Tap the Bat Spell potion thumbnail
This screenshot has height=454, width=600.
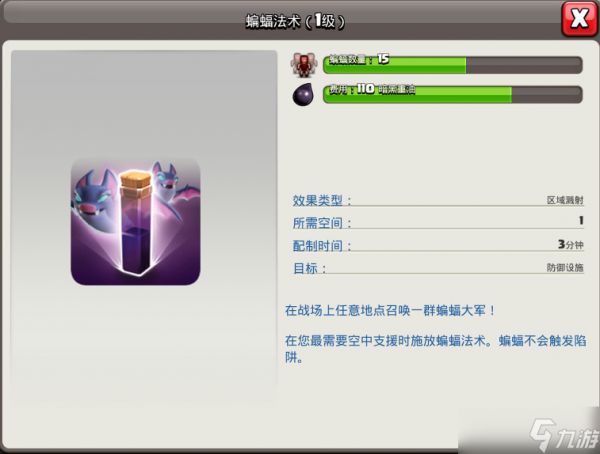click(136, 221)
